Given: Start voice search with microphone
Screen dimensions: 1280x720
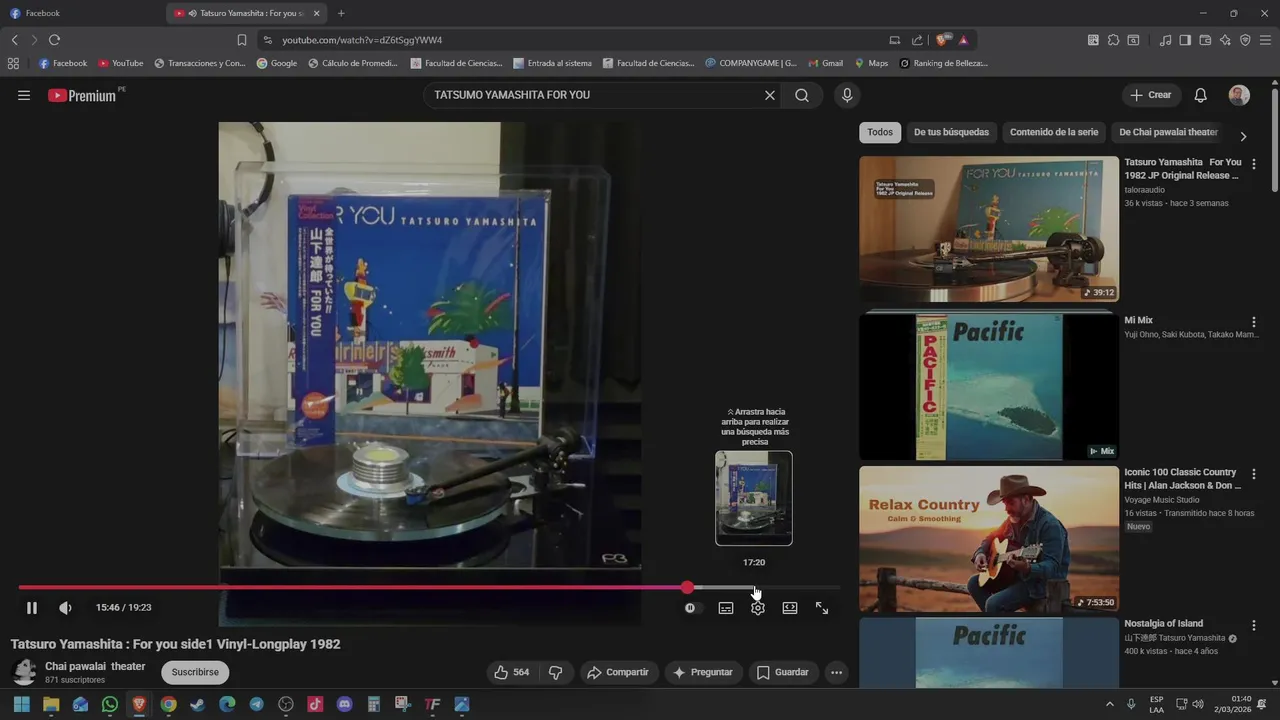Looking at the screenshot, I should 847,95.
